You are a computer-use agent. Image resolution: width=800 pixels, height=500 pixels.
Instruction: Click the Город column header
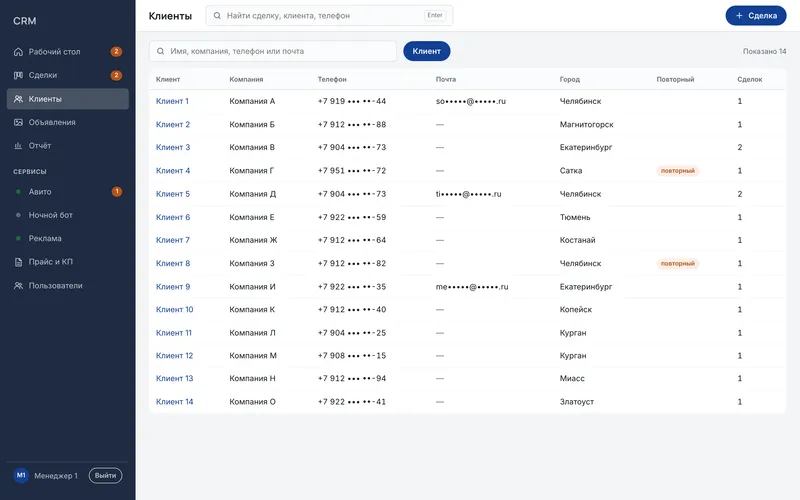click(570, 79)
